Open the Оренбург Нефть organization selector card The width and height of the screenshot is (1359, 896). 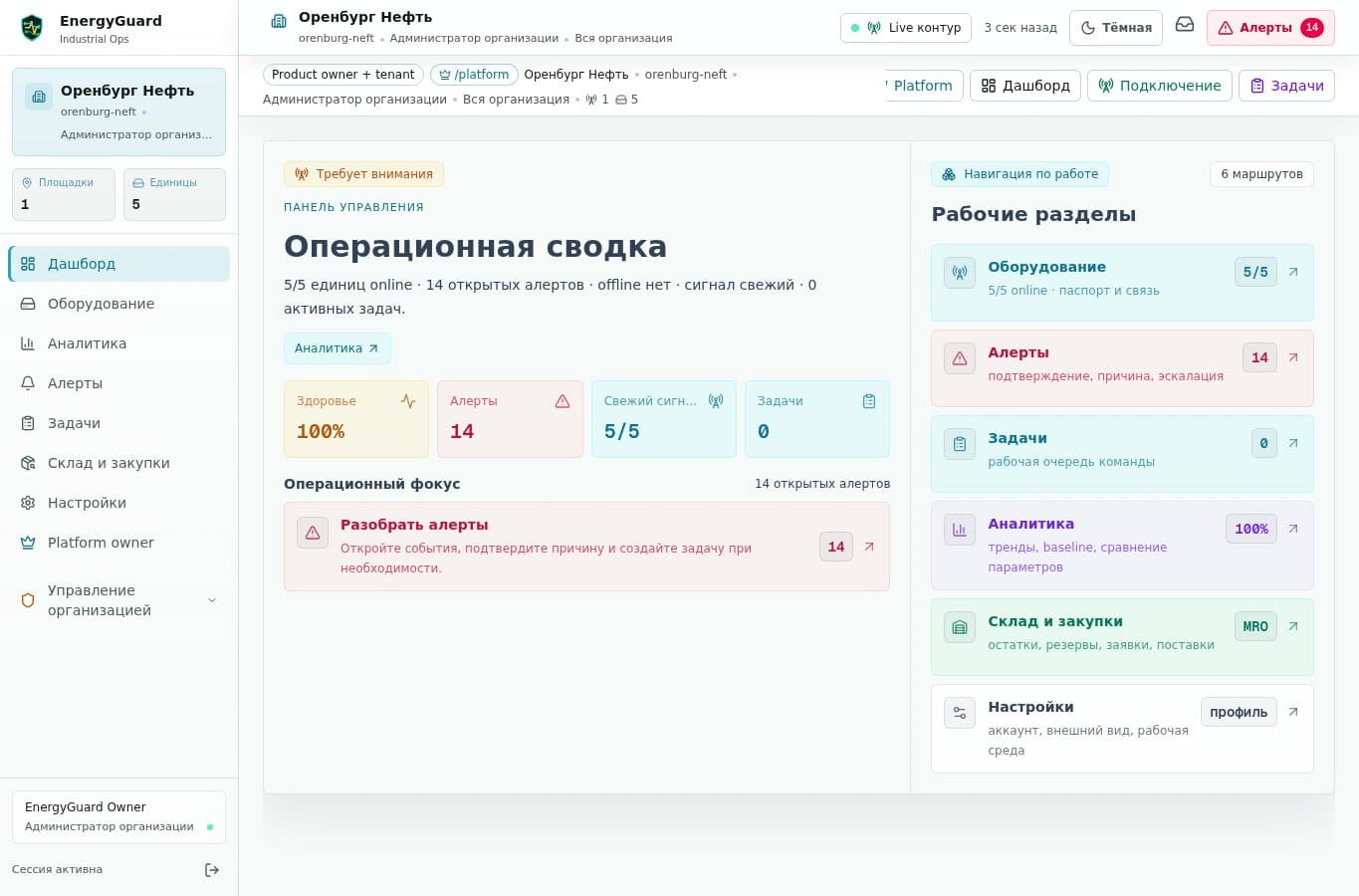coord(118,112)
